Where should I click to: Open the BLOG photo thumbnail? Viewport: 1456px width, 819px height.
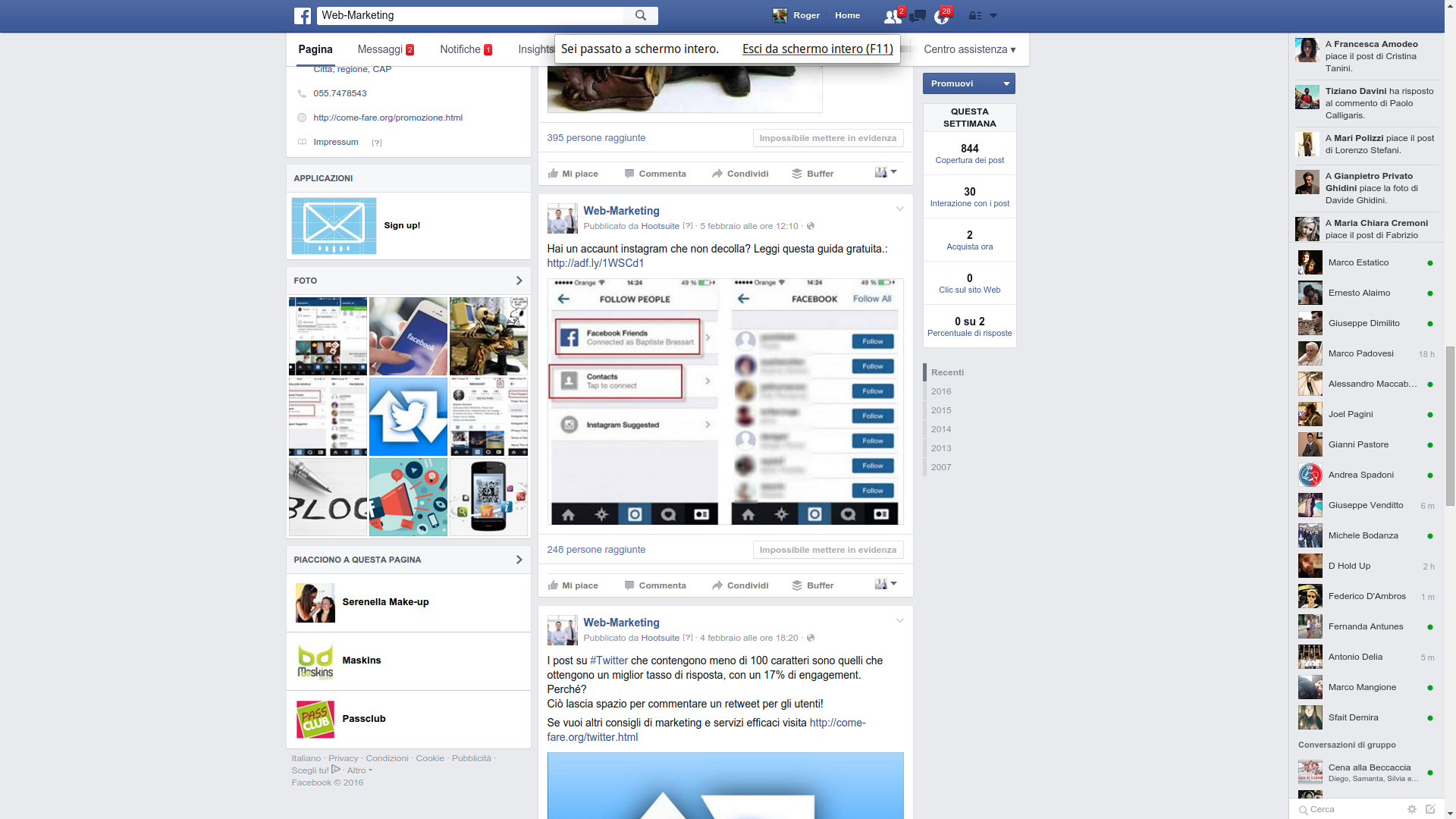(328, 497)
